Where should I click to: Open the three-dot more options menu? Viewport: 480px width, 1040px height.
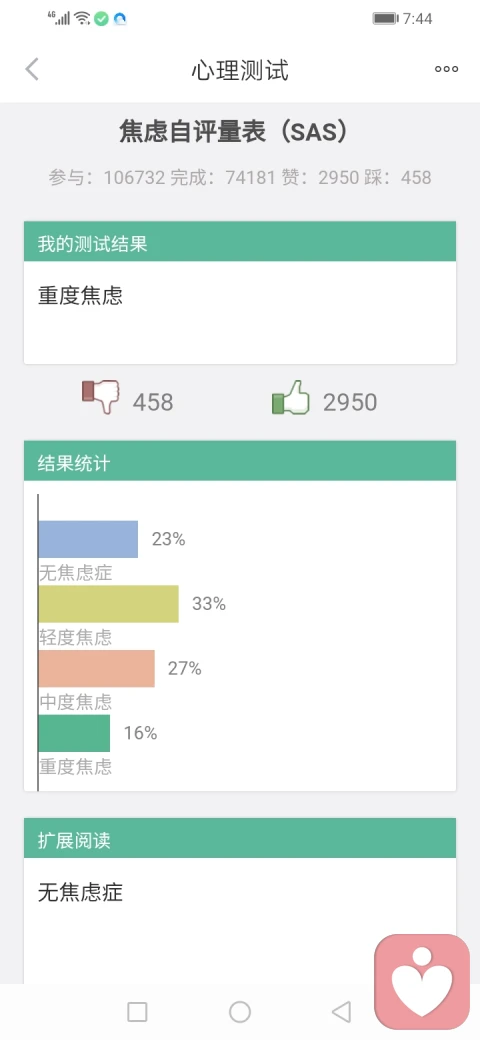coord(446,69)
